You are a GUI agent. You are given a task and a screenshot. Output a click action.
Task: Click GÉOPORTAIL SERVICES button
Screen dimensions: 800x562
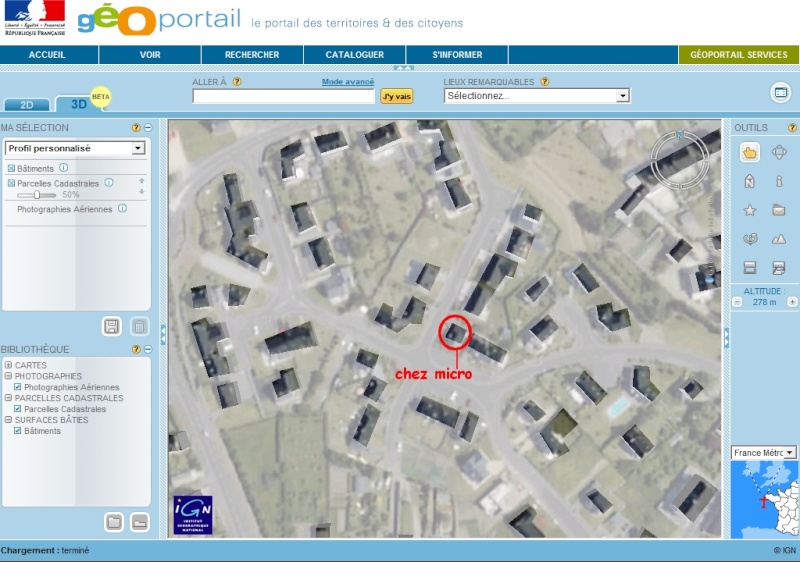[x=739, y=55]
